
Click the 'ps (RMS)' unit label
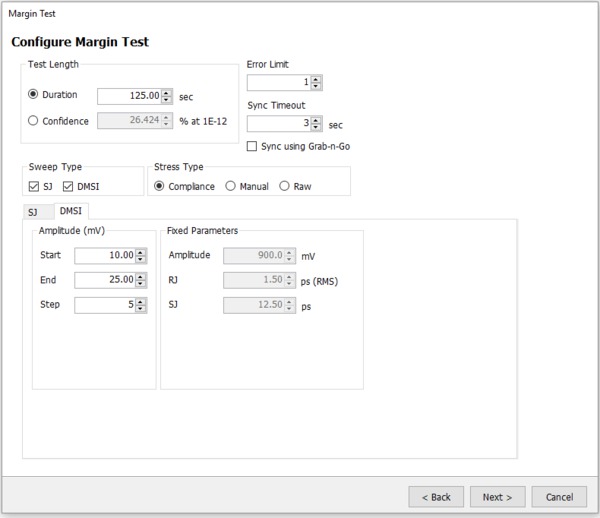pyautogui.click(x=319, y=282)
